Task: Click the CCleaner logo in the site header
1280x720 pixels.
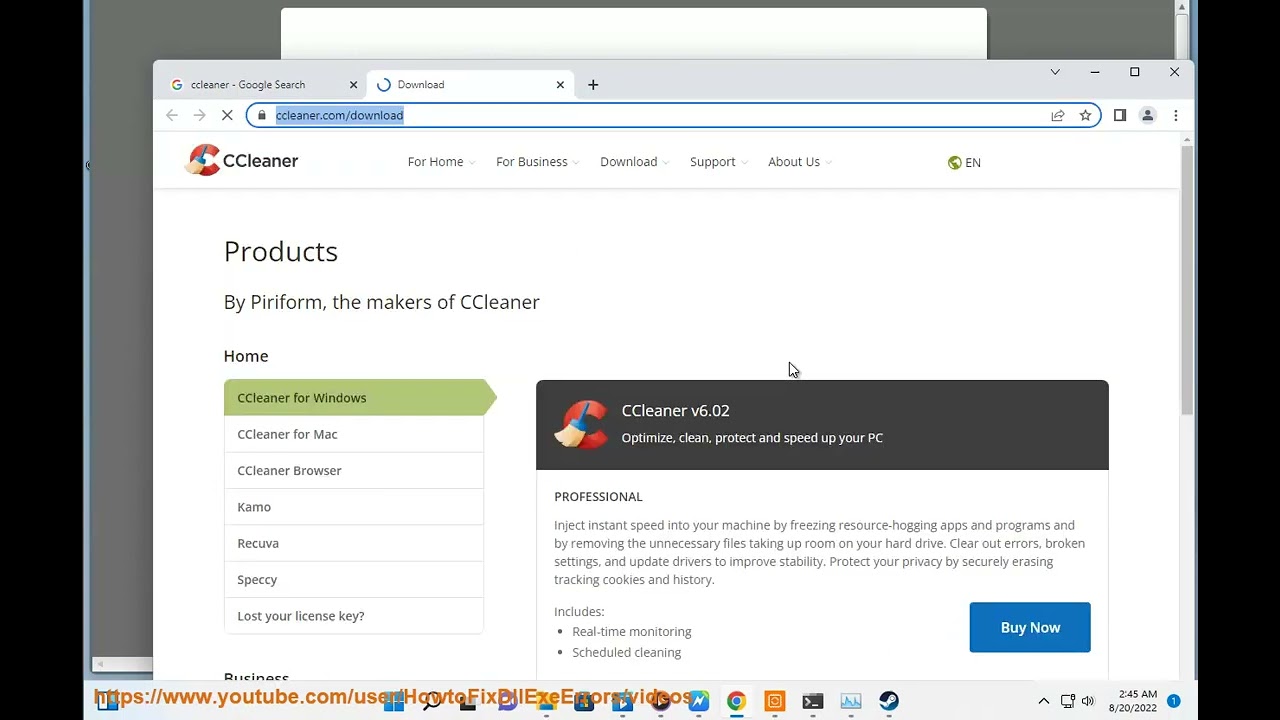Action: pos(242,161)
